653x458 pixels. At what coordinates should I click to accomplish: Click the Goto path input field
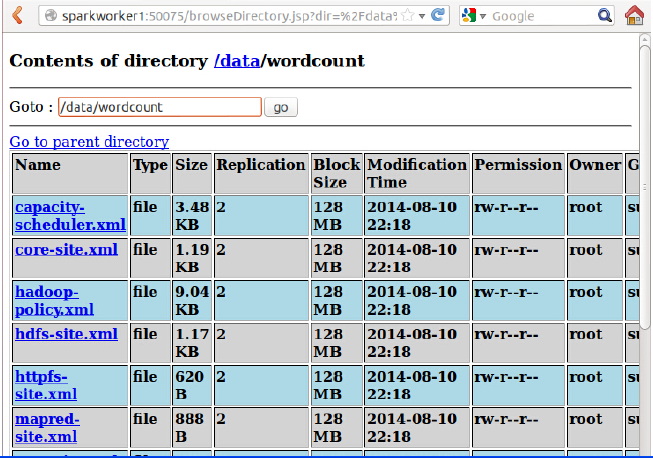click(x=160, y=107)
